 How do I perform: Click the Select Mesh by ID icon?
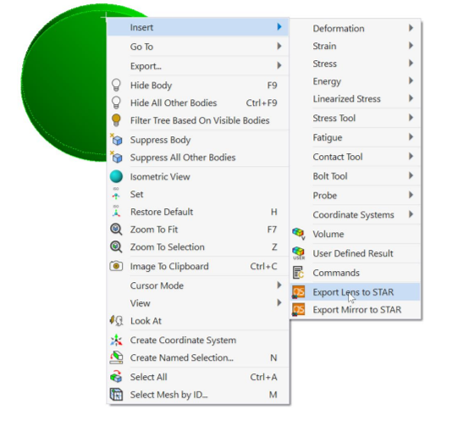(x=116, y=394)
